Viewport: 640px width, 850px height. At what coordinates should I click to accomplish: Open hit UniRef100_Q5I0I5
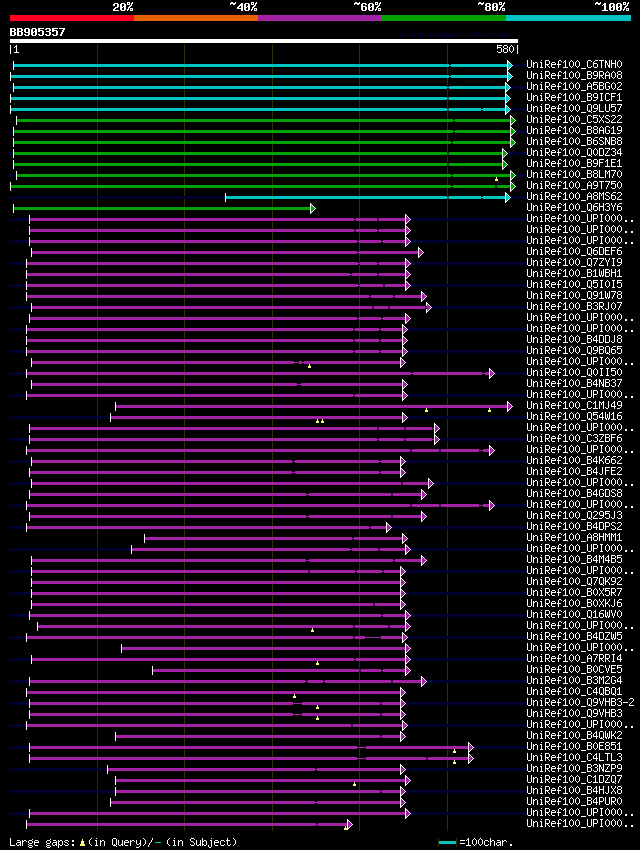coord(574,285)
